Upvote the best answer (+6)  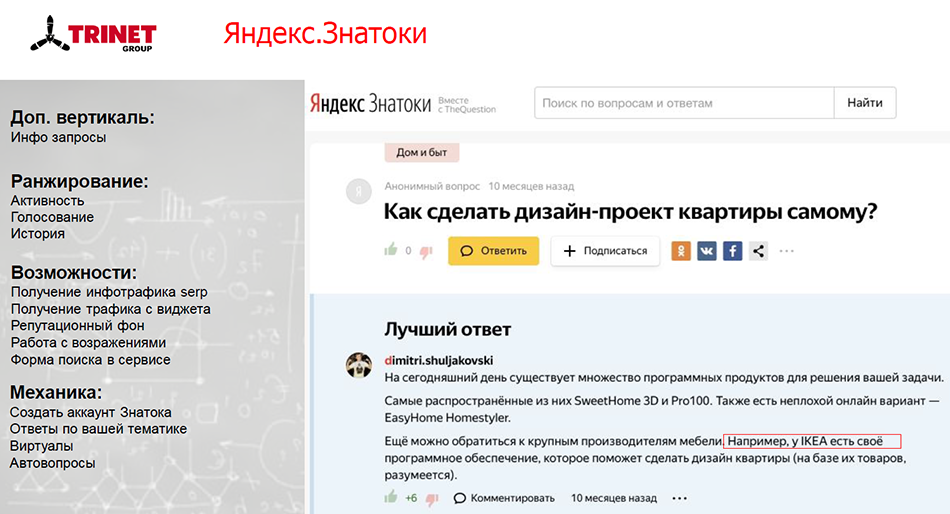click(x=391, y=497)
